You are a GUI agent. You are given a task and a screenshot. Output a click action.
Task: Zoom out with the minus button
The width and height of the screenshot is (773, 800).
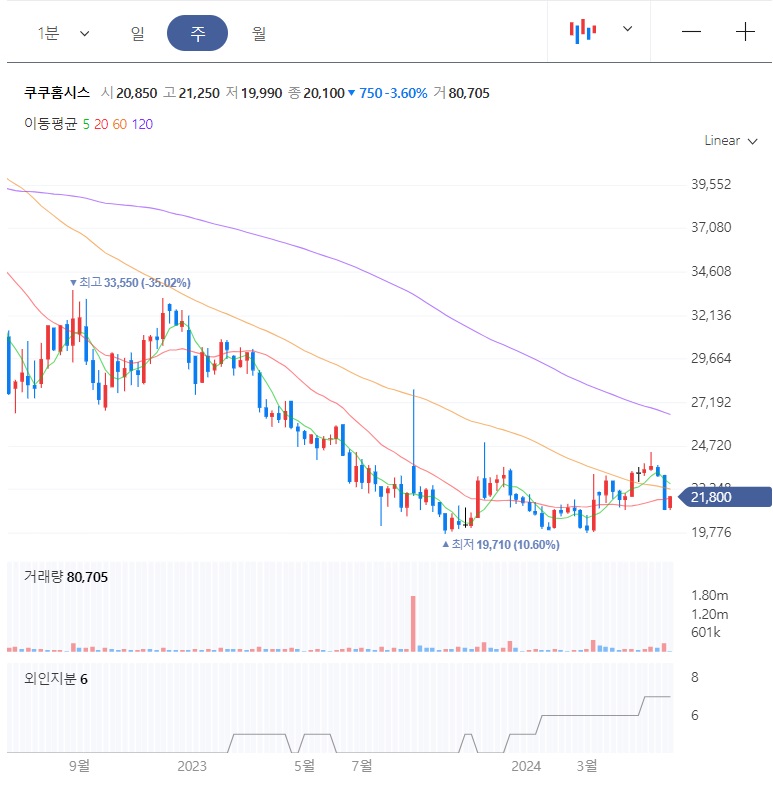[x=691, y=32]
